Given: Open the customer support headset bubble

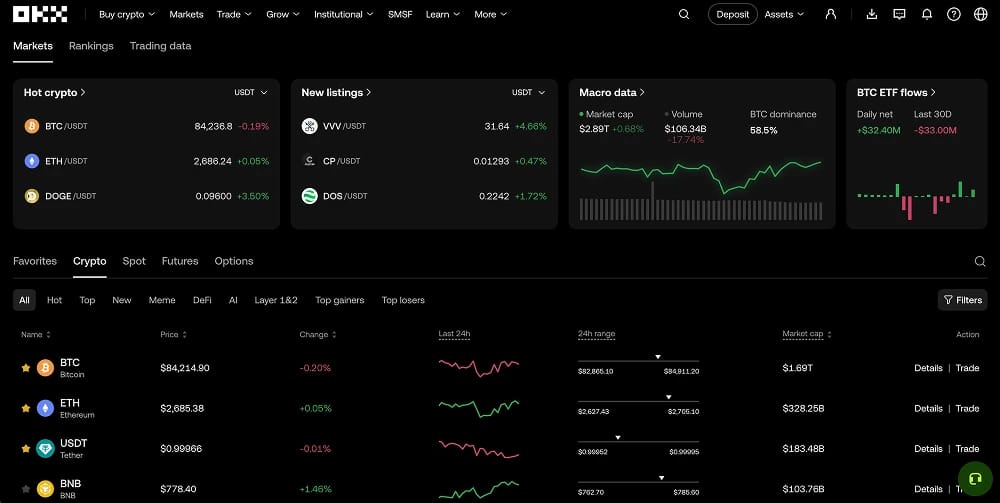Looking at the screenshot, I should 974,478.
